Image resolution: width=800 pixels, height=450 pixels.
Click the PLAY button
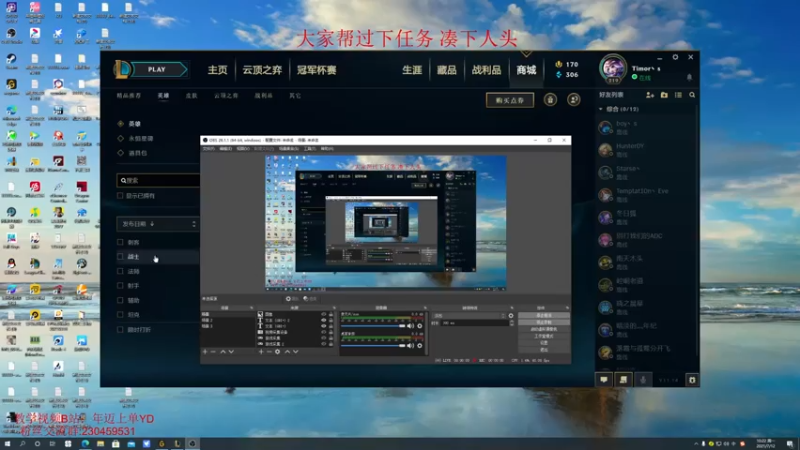tap(157, 69)
